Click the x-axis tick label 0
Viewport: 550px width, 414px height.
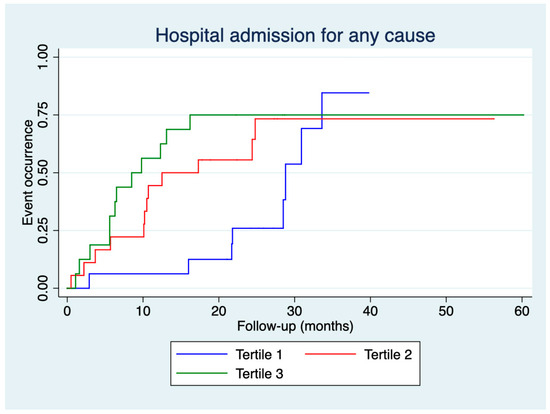coord(67,311)
